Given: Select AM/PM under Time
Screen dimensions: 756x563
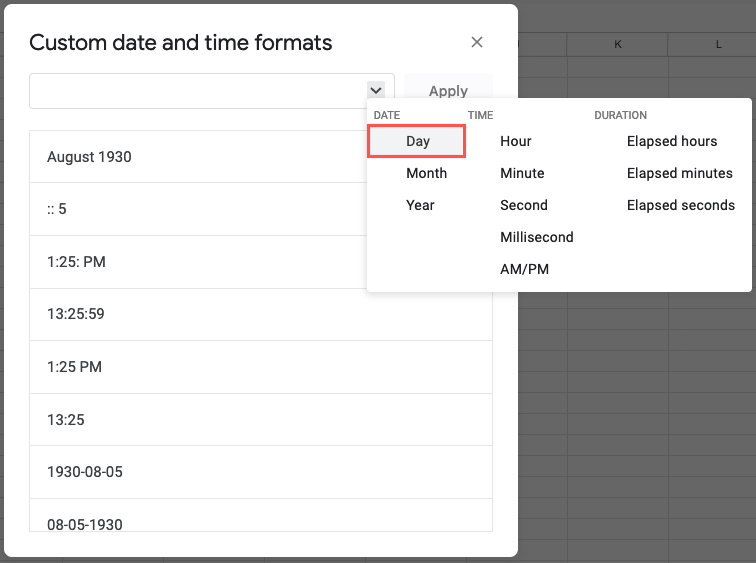Looking at the screenshot, I should (525, 269).
